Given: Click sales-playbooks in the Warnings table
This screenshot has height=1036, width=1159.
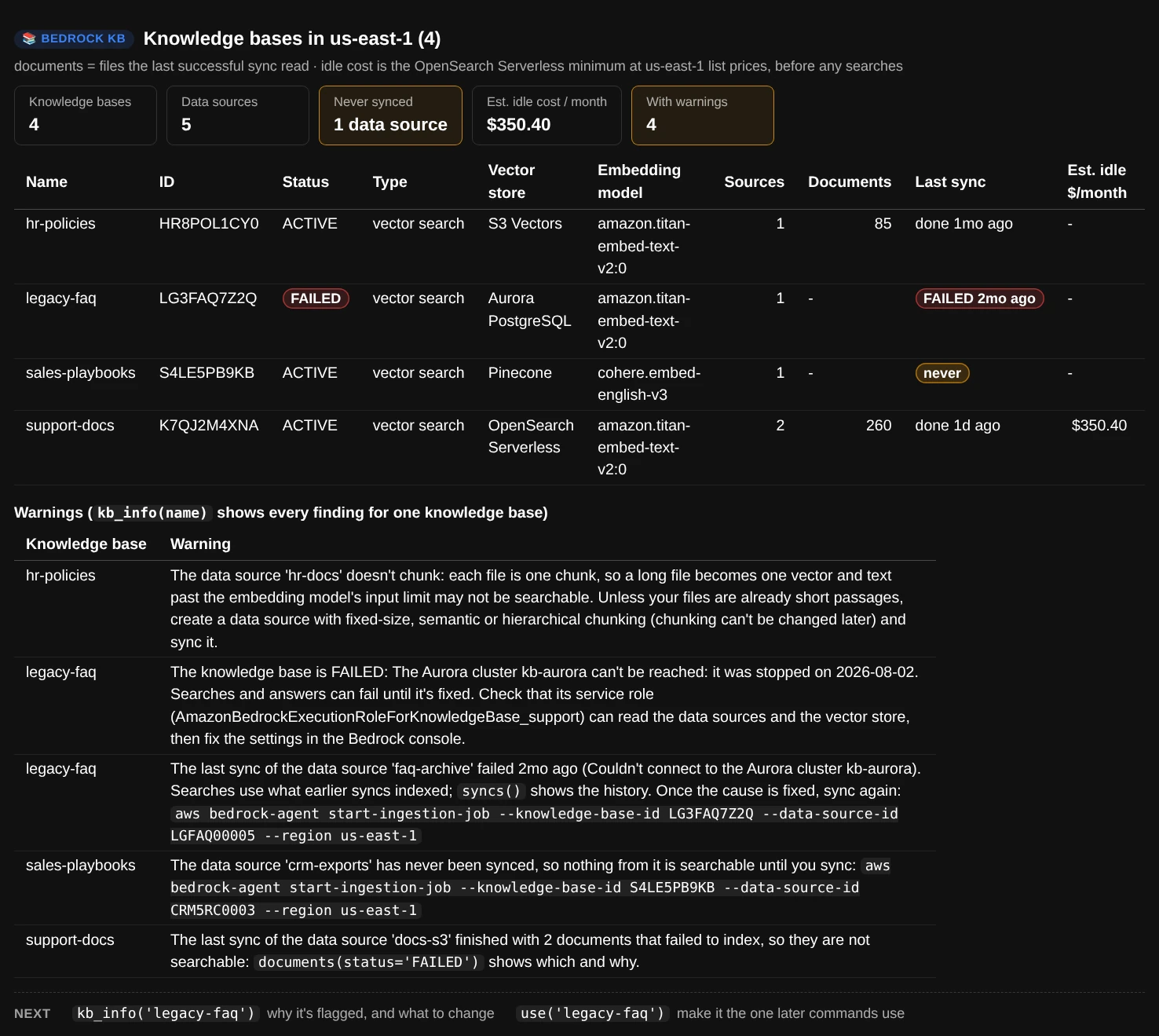Looking at the screenshot, I should pos(80,865).
